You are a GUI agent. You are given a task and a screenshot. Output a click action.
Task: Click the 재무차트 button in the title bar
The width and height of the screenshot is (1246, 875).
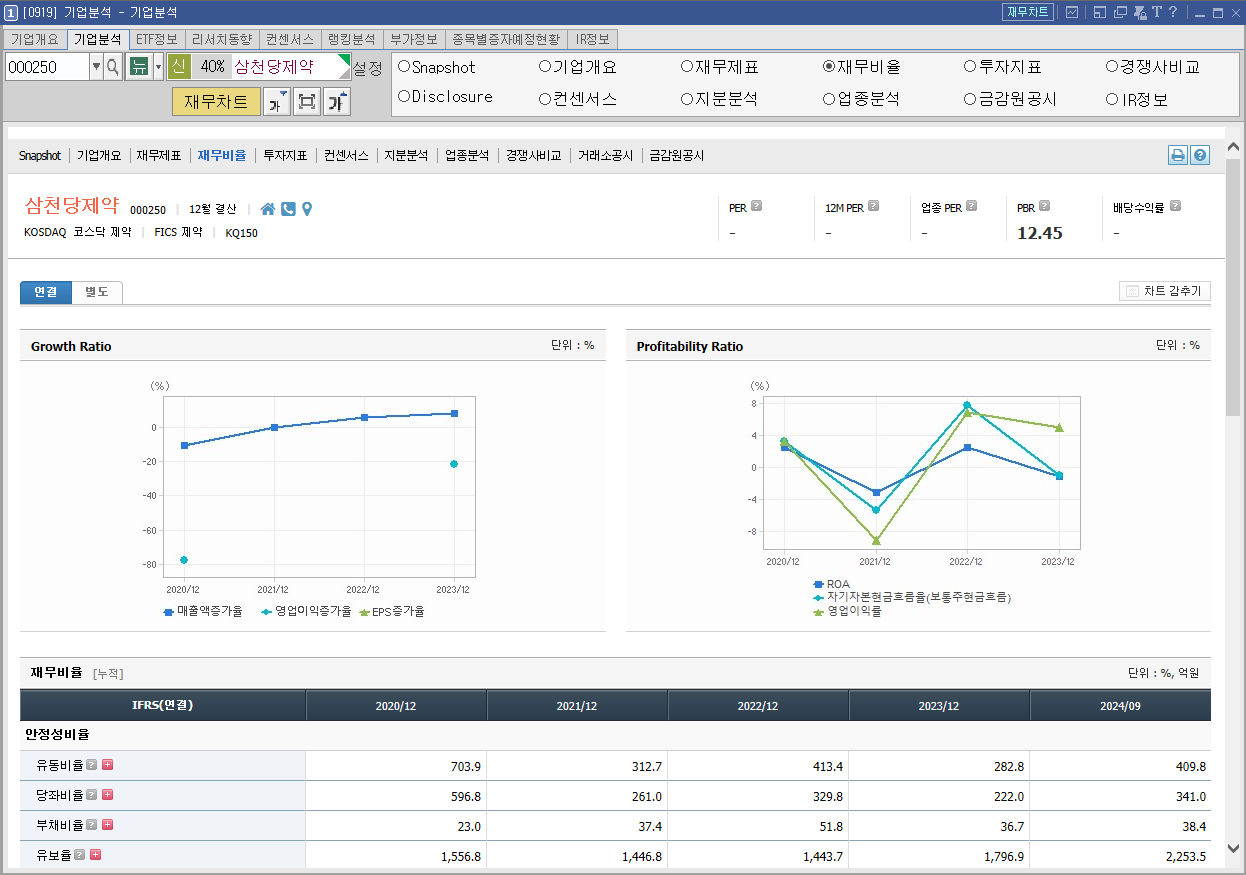(1028, 12)
